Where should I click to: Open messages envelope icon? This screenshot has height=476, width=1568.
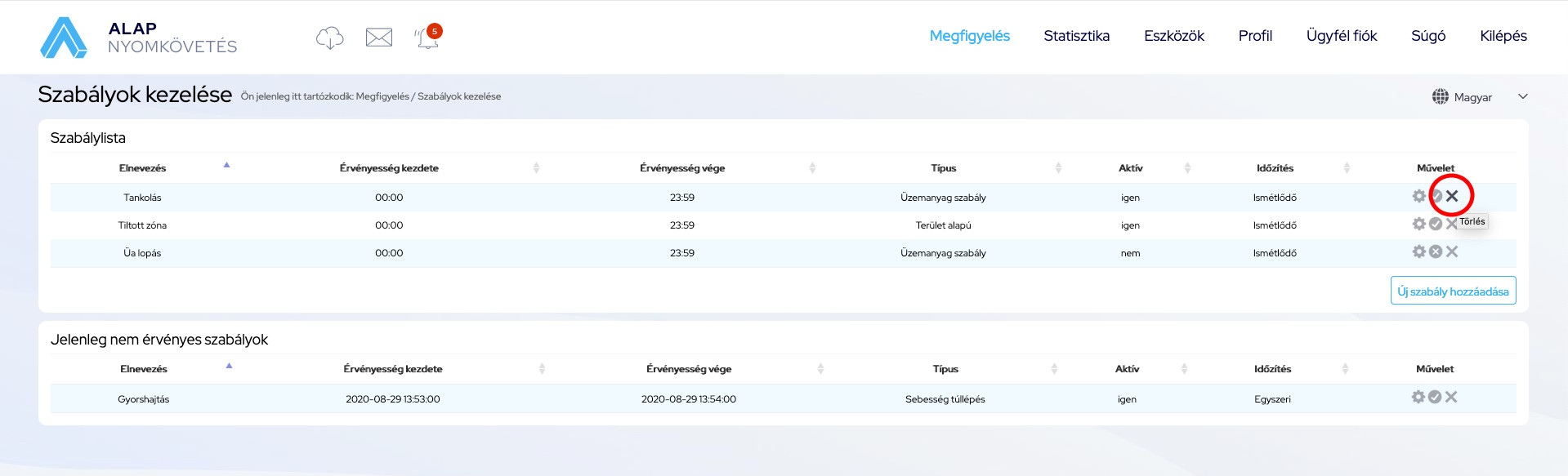click(x=378, y=38)
